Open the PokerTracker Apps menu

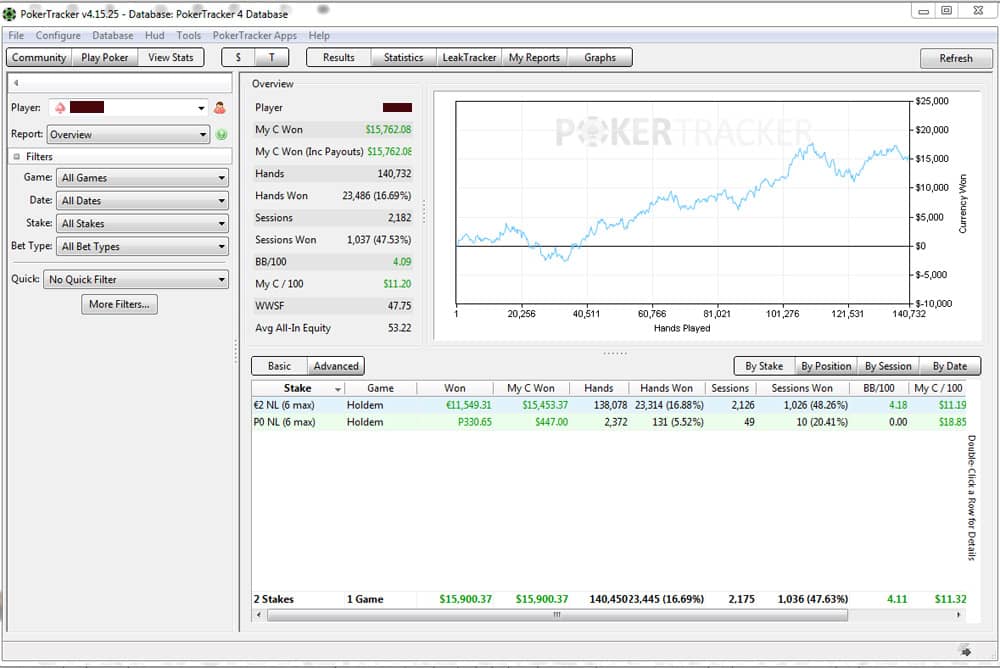click(254, 36)
